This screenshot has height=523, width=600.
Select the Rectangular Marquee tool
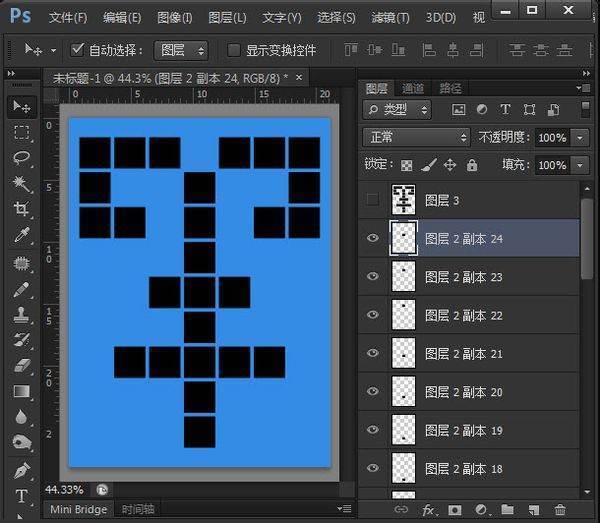click(21, 132)
